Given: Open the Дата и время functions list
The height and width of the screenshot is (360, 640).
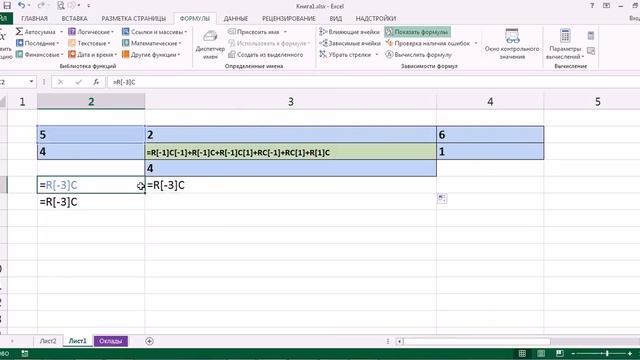Looking at the screenshot, I should [93, 55].
